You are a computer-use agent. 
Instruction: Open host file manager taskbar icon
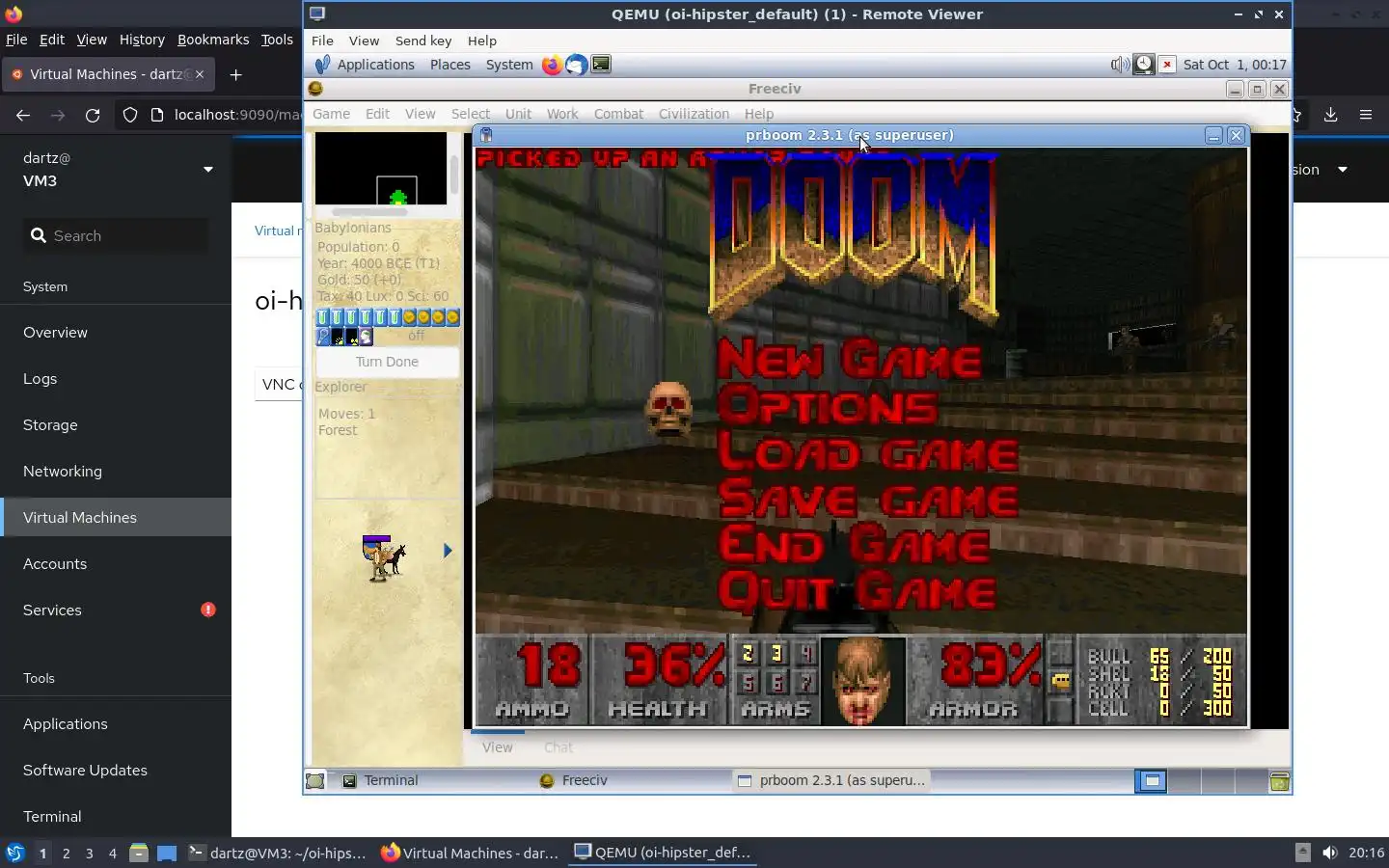pyautogui.click(x=138, y=853)
